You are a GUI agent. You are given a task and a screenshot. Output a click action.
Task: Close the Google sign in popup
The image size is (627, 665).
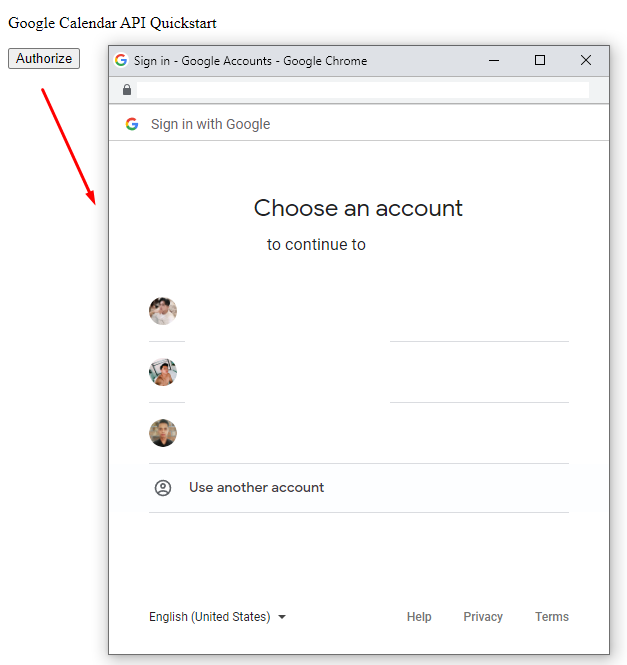coord(586,61)
